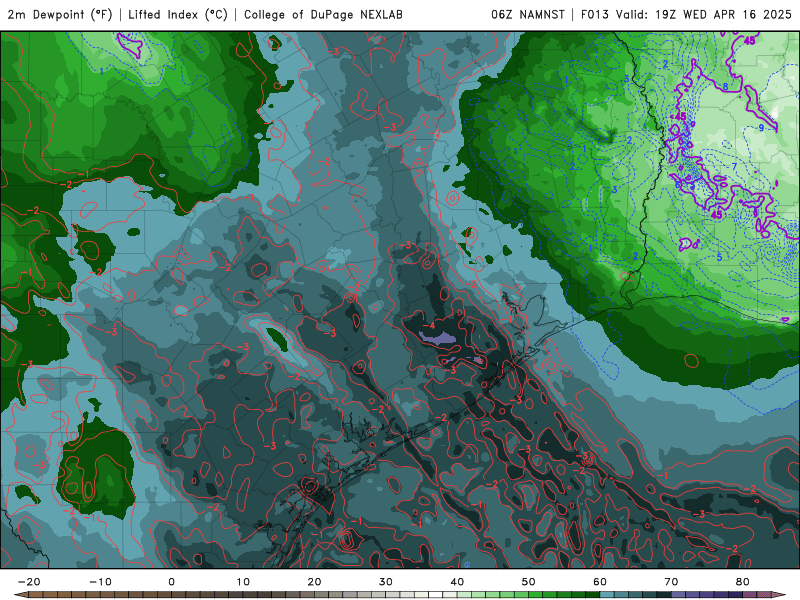Click the blue "7" contour label
Screen dimensions: 800x600
click(734, 166)
